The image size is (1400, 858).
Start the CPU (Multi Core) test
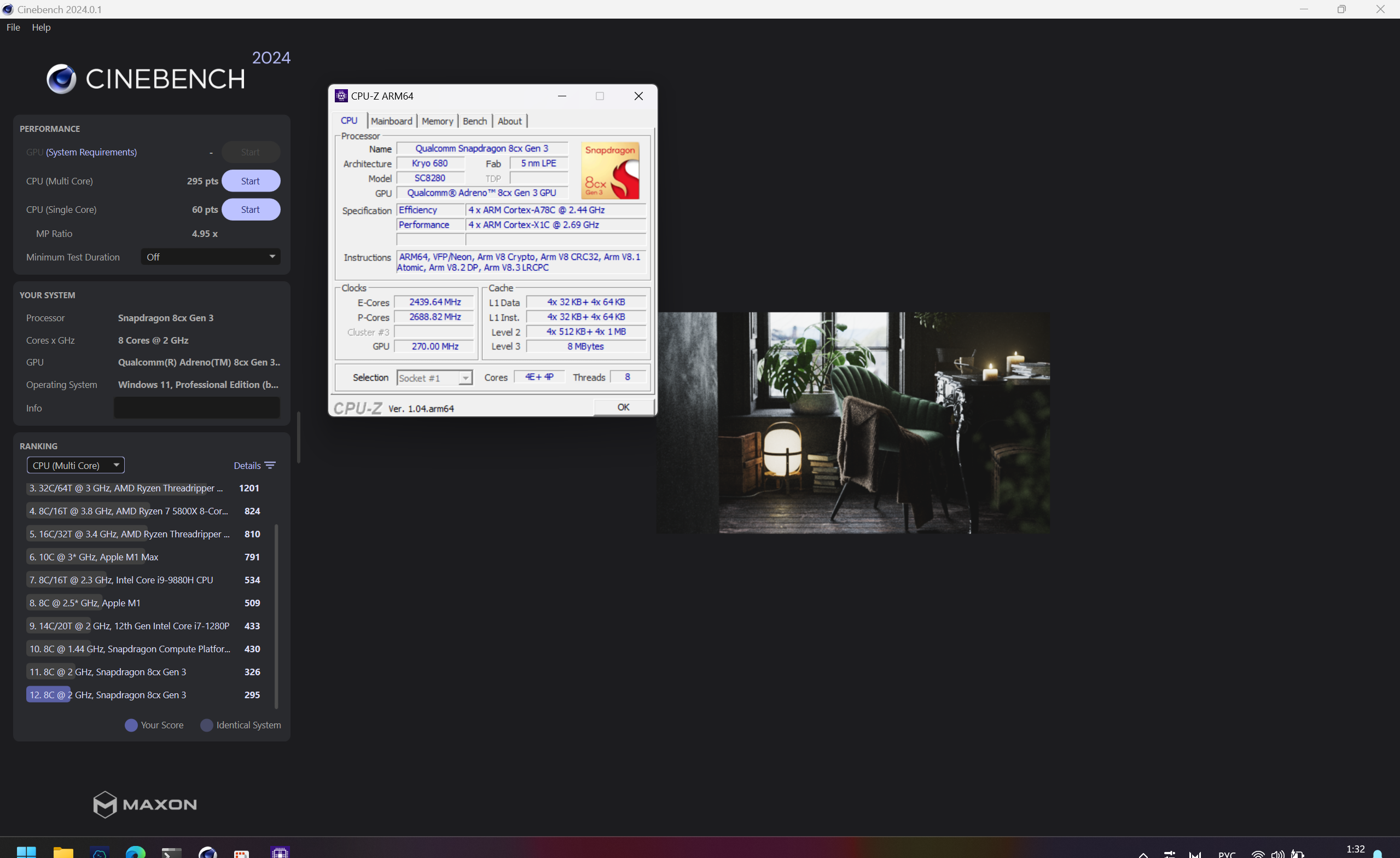(251, 181)
